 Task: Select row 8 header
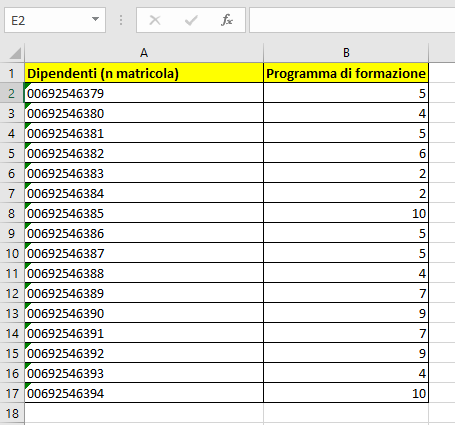pos(12,213)
